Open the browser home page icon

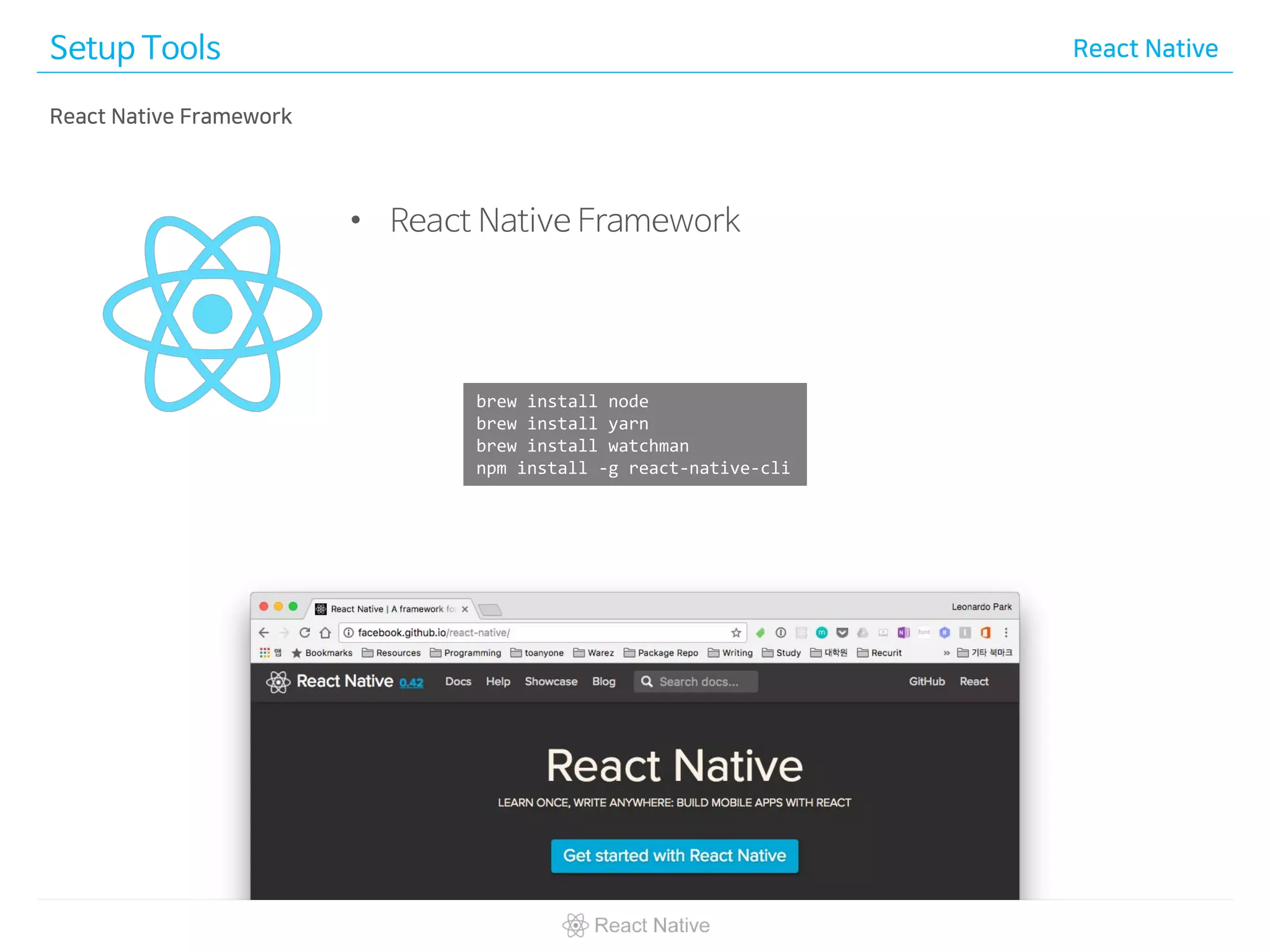[x=325, y=633]
